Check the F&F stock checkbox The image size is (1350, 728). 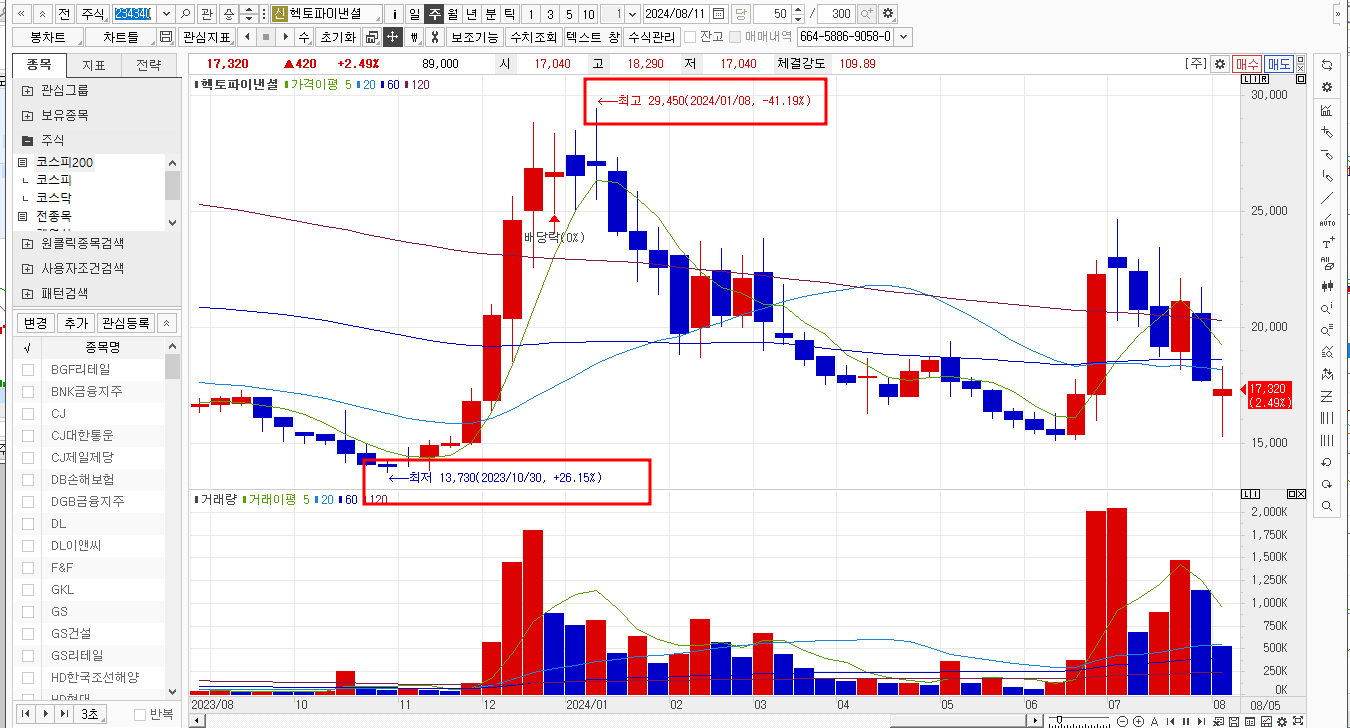28,568
